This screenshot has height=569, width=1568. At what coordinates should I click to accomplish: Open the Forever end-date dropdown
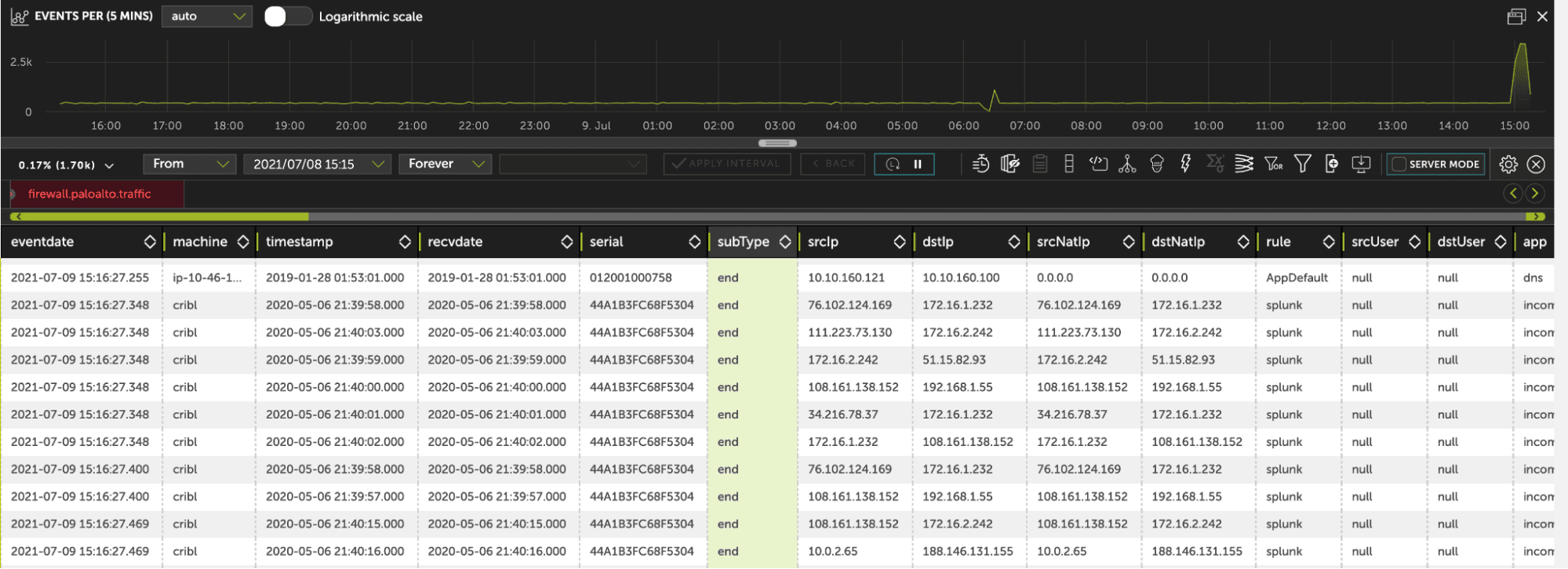point(446,164)
